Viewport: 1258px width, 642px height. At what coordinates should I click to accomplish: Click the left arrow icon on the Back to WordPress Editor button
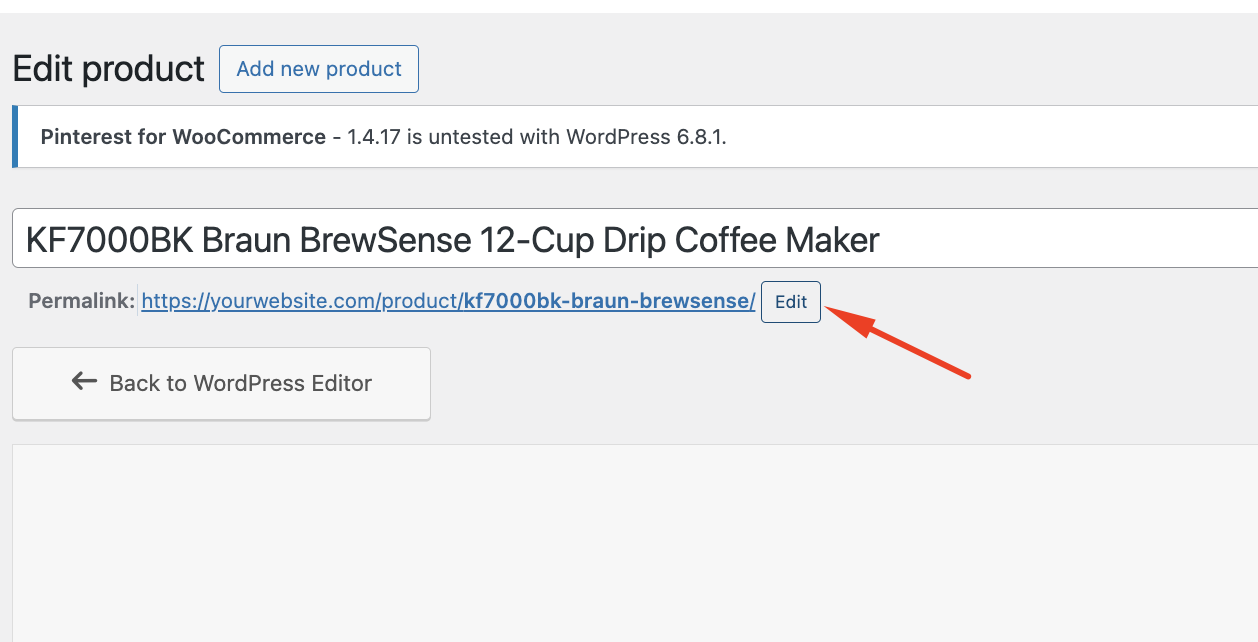point(84,382)
